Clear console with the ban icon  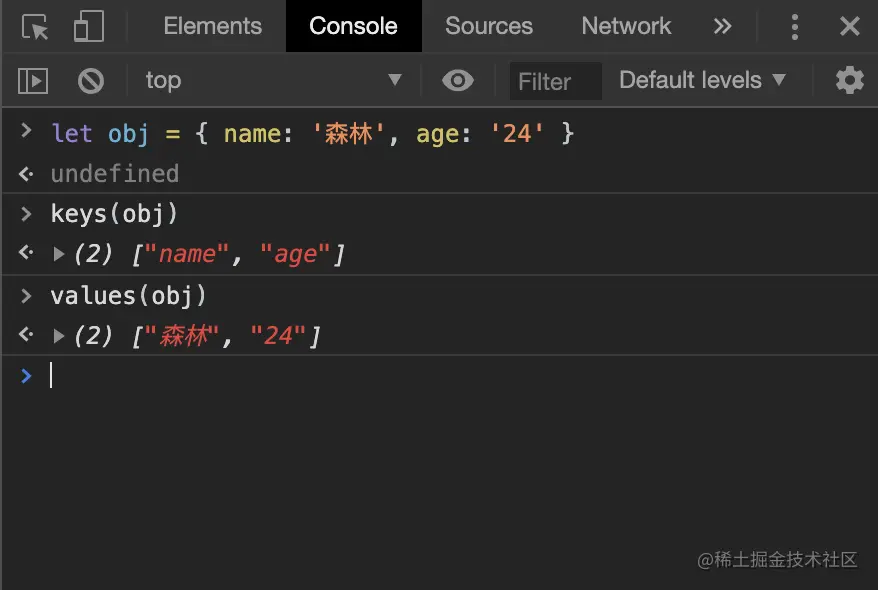point(91,81)
